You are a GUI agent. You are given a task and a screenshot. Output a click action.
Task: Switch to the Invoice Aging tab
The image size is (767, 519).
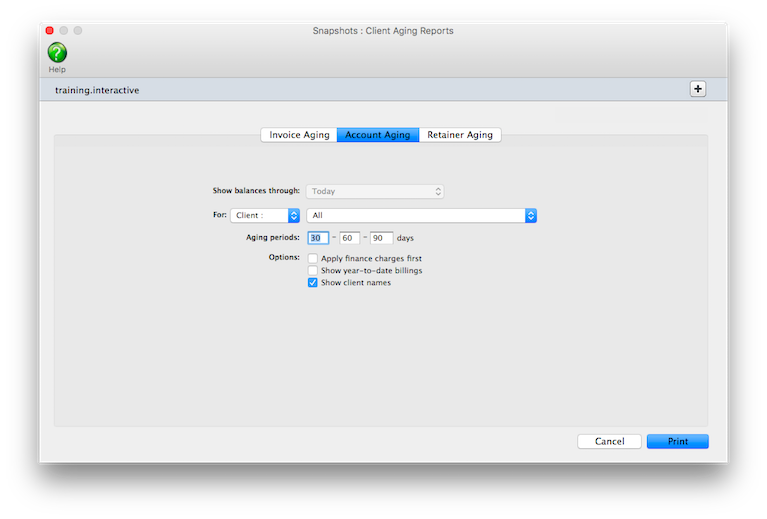299,135
